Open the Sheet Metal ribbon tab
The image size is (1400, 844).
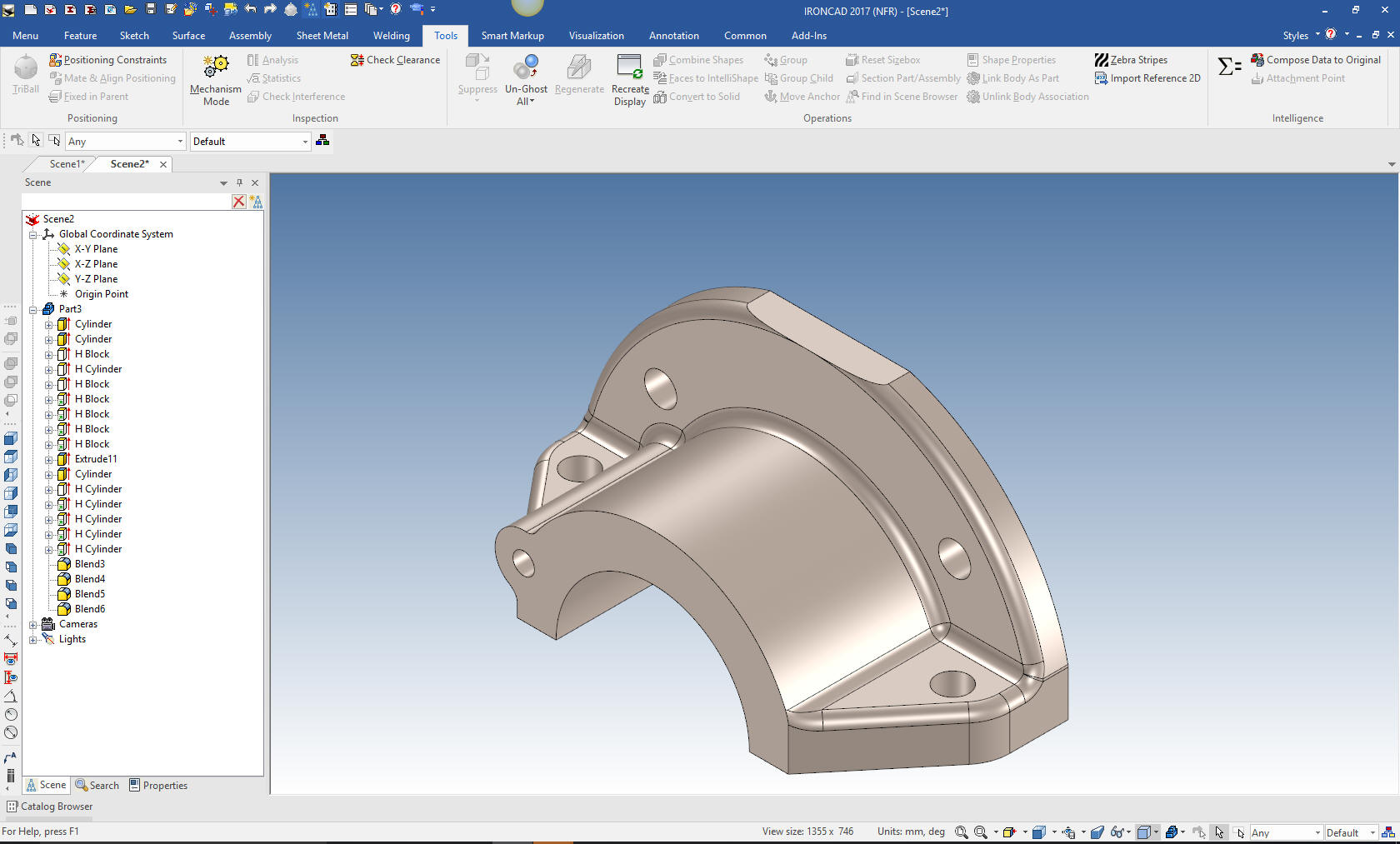coord(322,36)
